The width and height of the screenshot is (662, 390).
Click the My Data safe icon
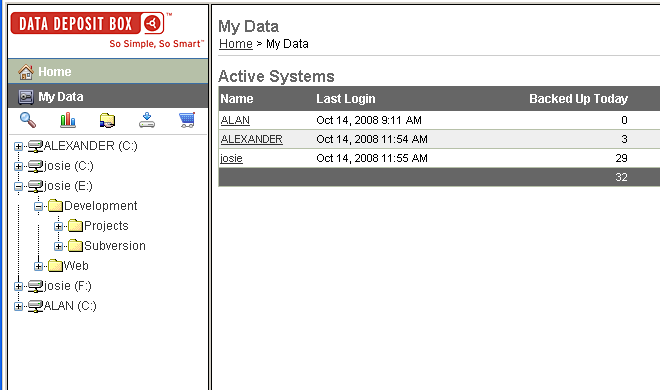26,97
